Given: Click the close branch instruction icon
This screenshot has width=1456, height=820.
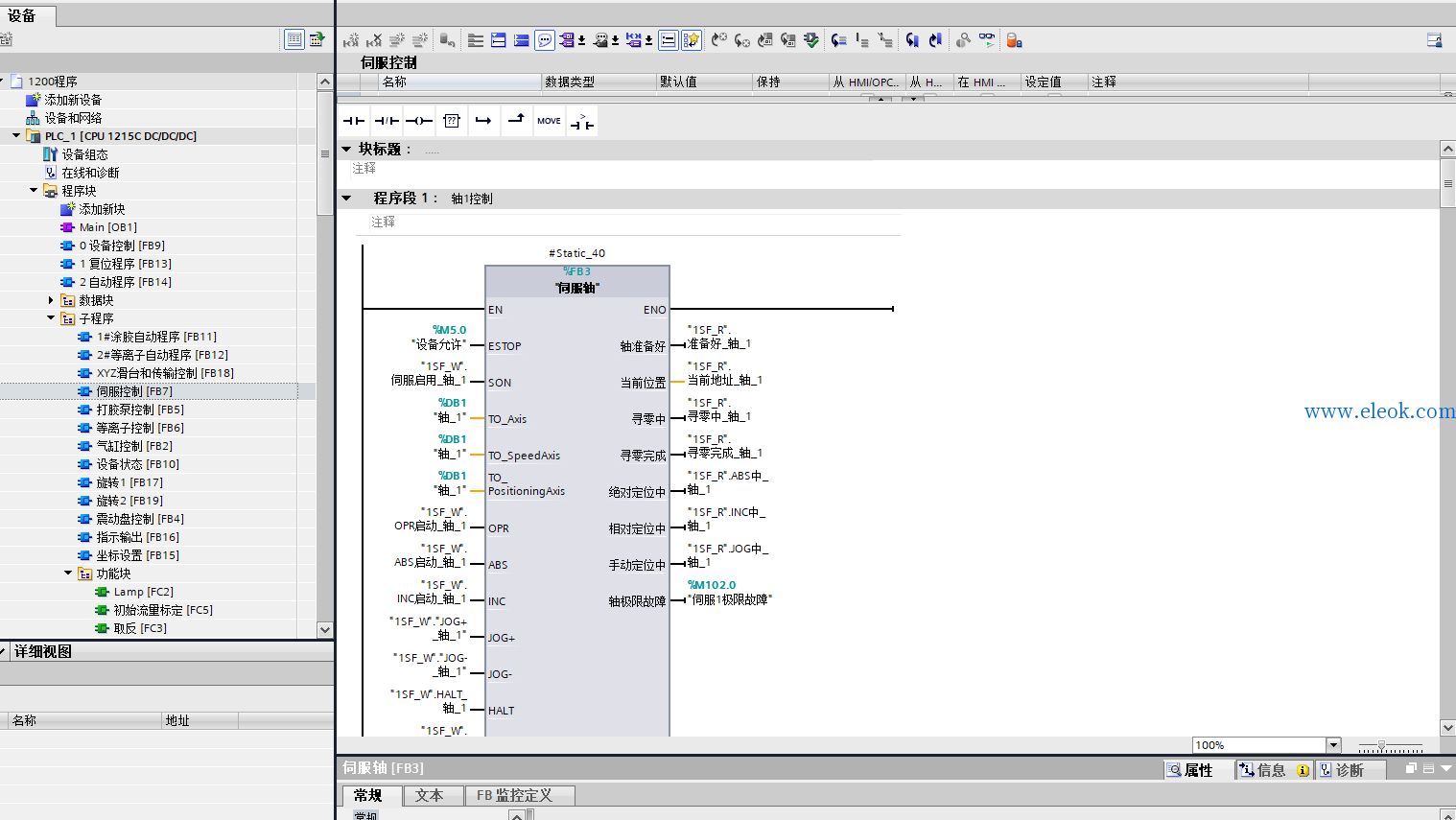Looking at the screenshot, I should (x=516, y=121).
